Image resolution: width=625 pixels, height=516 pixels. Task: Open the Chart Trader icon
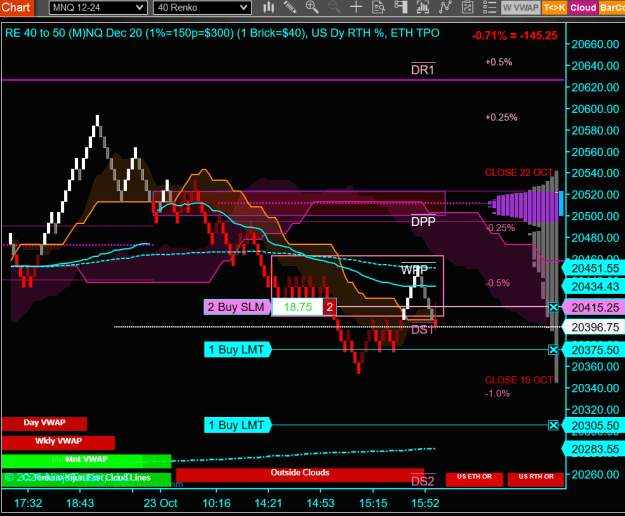click(401, 7)
